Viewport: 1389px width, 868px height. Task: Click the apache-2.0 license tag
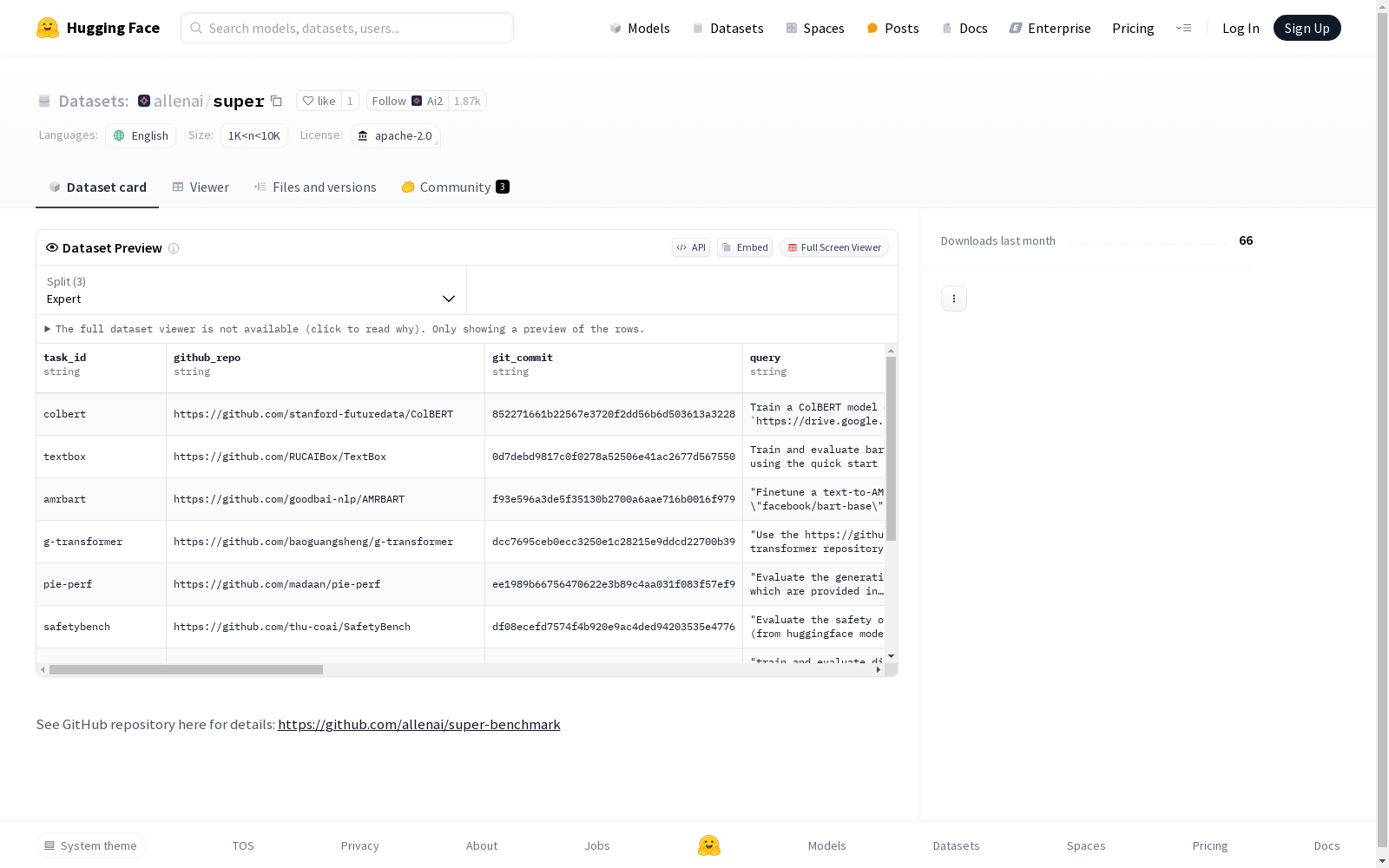pyautogui.click(x=395, y=135)
